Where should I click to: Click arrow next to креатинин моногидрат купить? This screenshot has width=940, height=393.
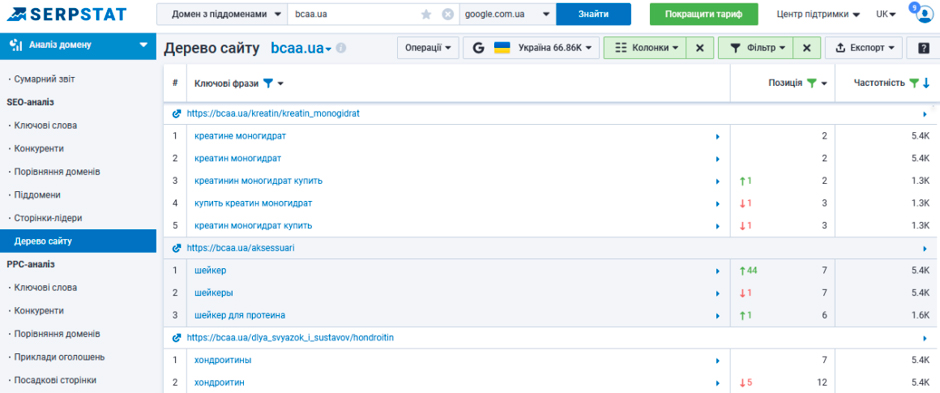click(717, 181)
